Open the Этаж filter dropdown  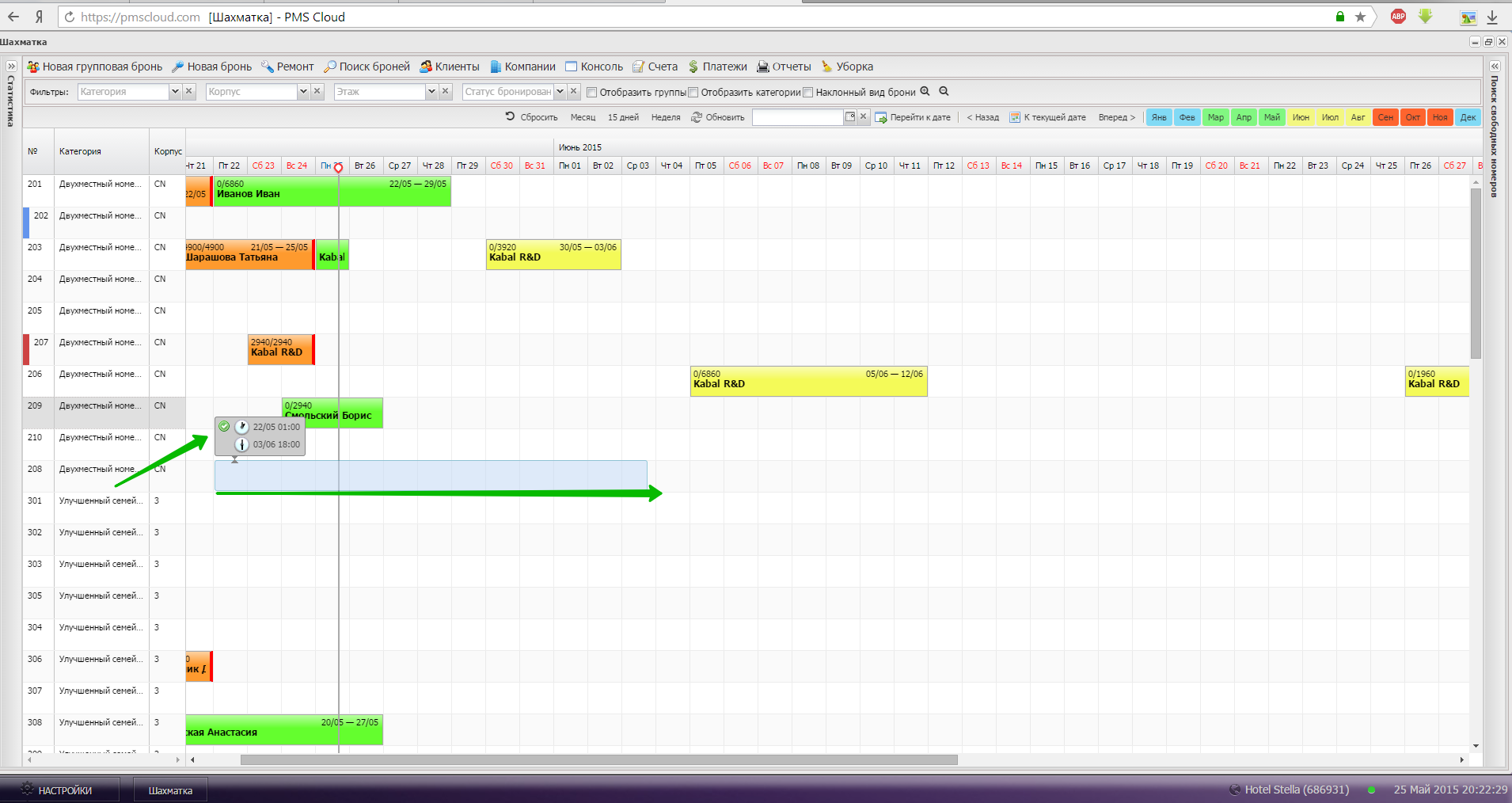(431, 92)
